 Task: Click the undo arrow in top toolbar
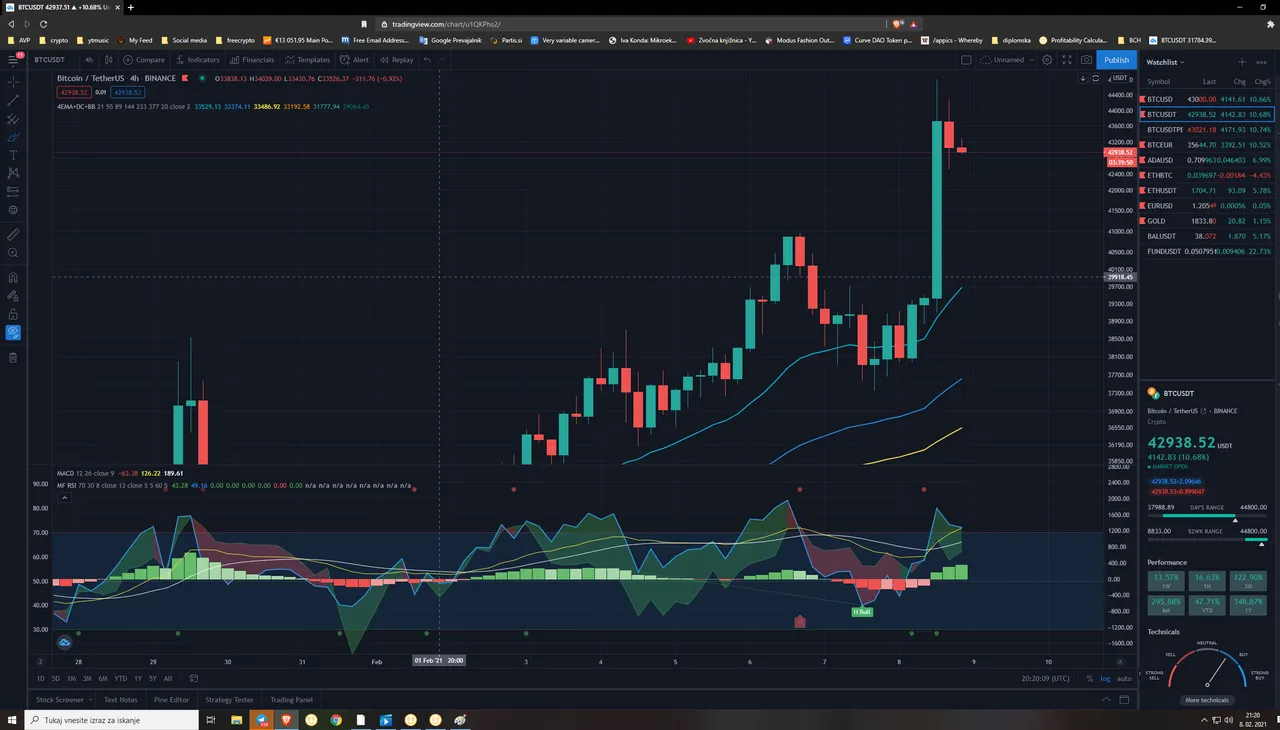(x=427, y=60)
